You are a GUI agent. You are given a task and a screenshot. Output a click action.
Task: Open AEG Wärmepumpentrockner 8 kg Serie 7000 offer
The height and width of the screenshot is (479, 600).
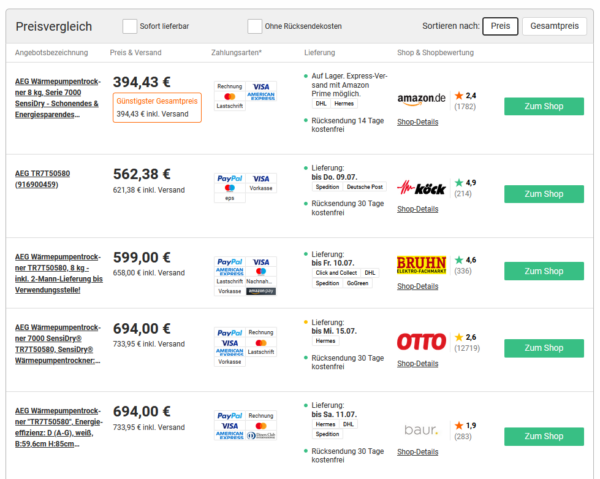(58, 98)
